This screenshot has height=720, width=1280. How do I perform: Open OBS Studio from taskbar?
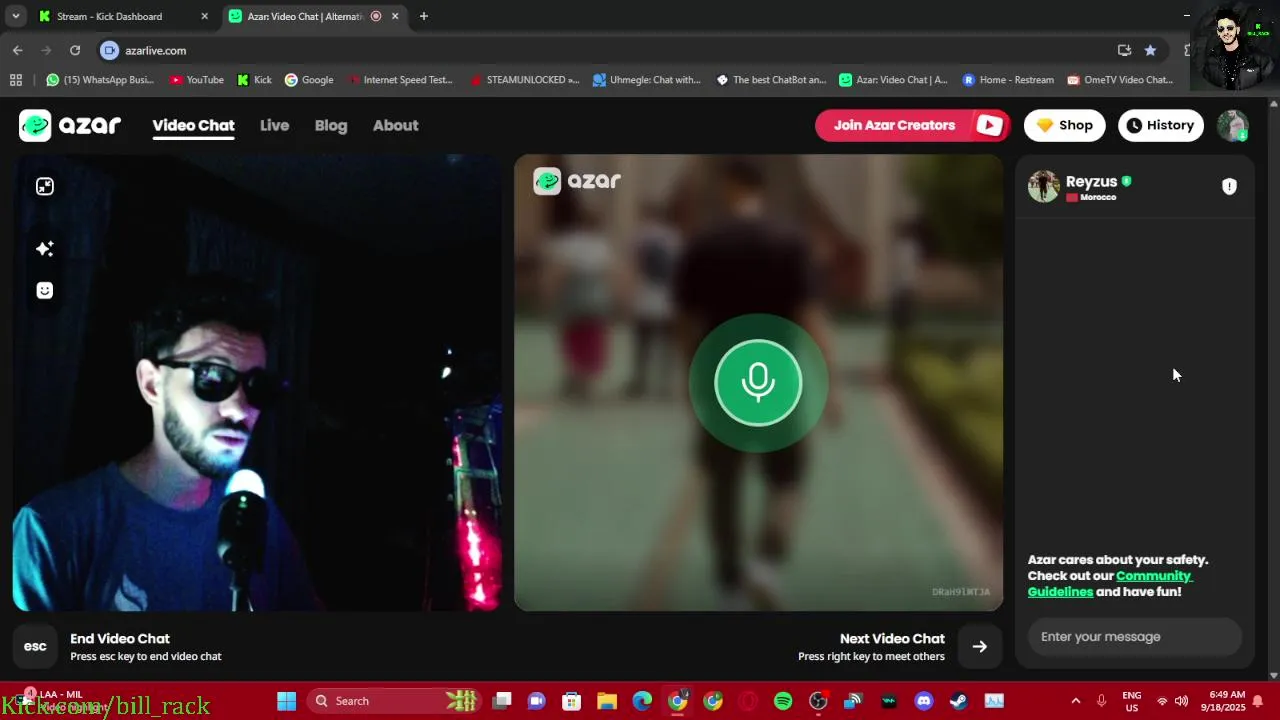[818, 701]
